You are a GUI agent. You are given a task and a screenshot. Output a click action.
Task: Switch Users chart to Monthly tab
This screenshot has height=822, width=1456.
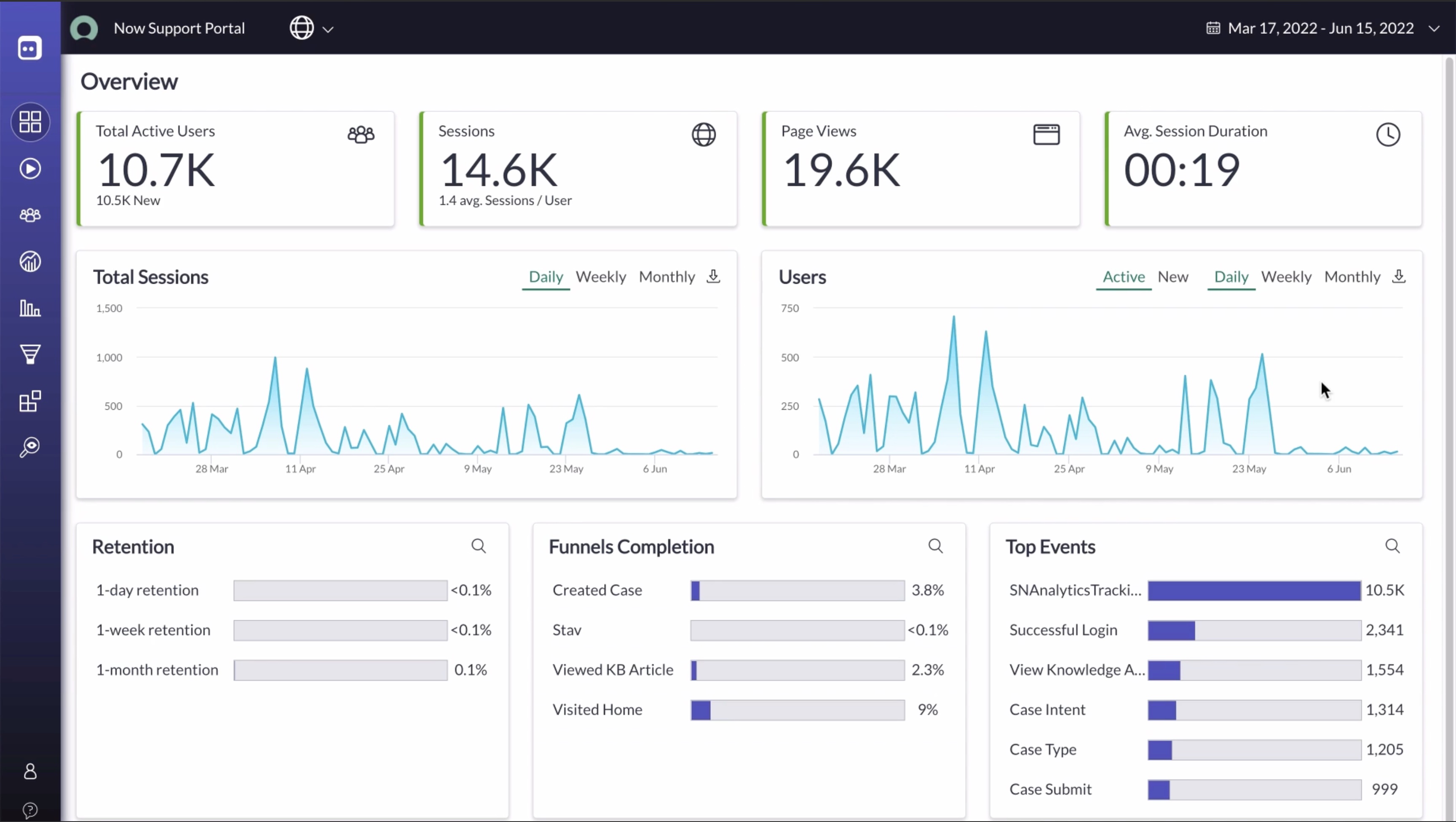point(1352,277)
